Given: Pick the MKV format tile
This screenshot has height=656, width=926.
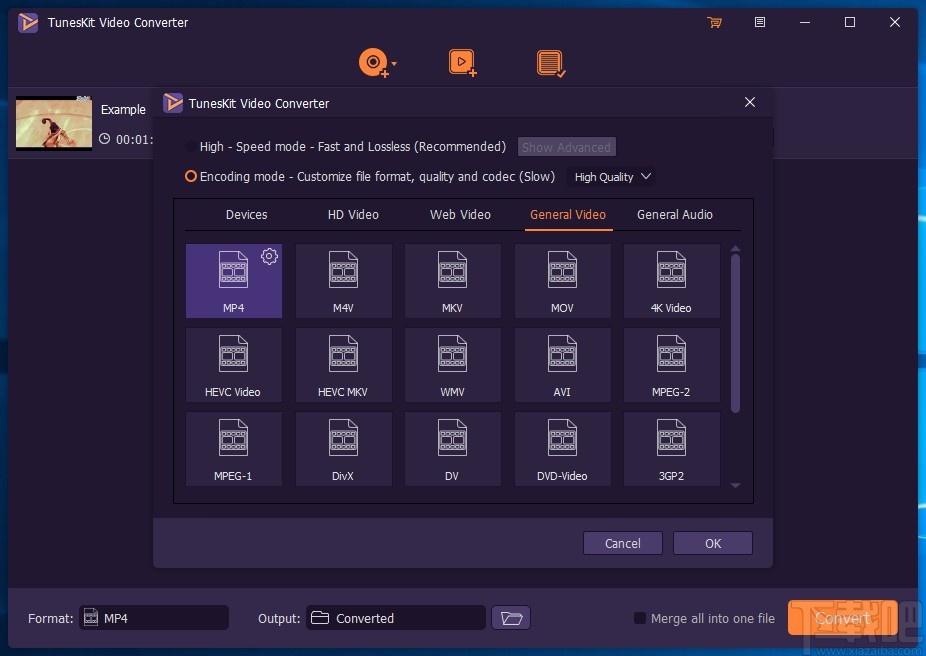Looking at the screenshot, I should click(452, 281).
